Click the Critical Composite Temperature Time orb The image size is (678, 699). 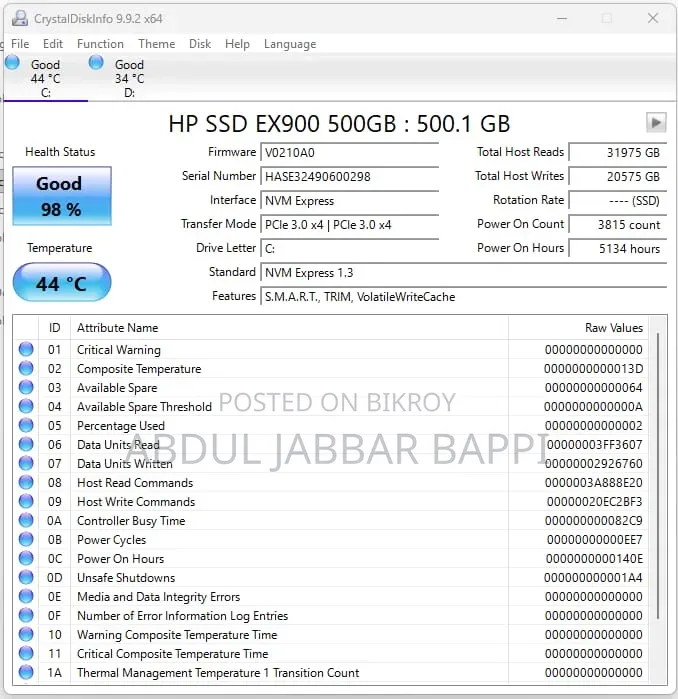coord(26,654)
